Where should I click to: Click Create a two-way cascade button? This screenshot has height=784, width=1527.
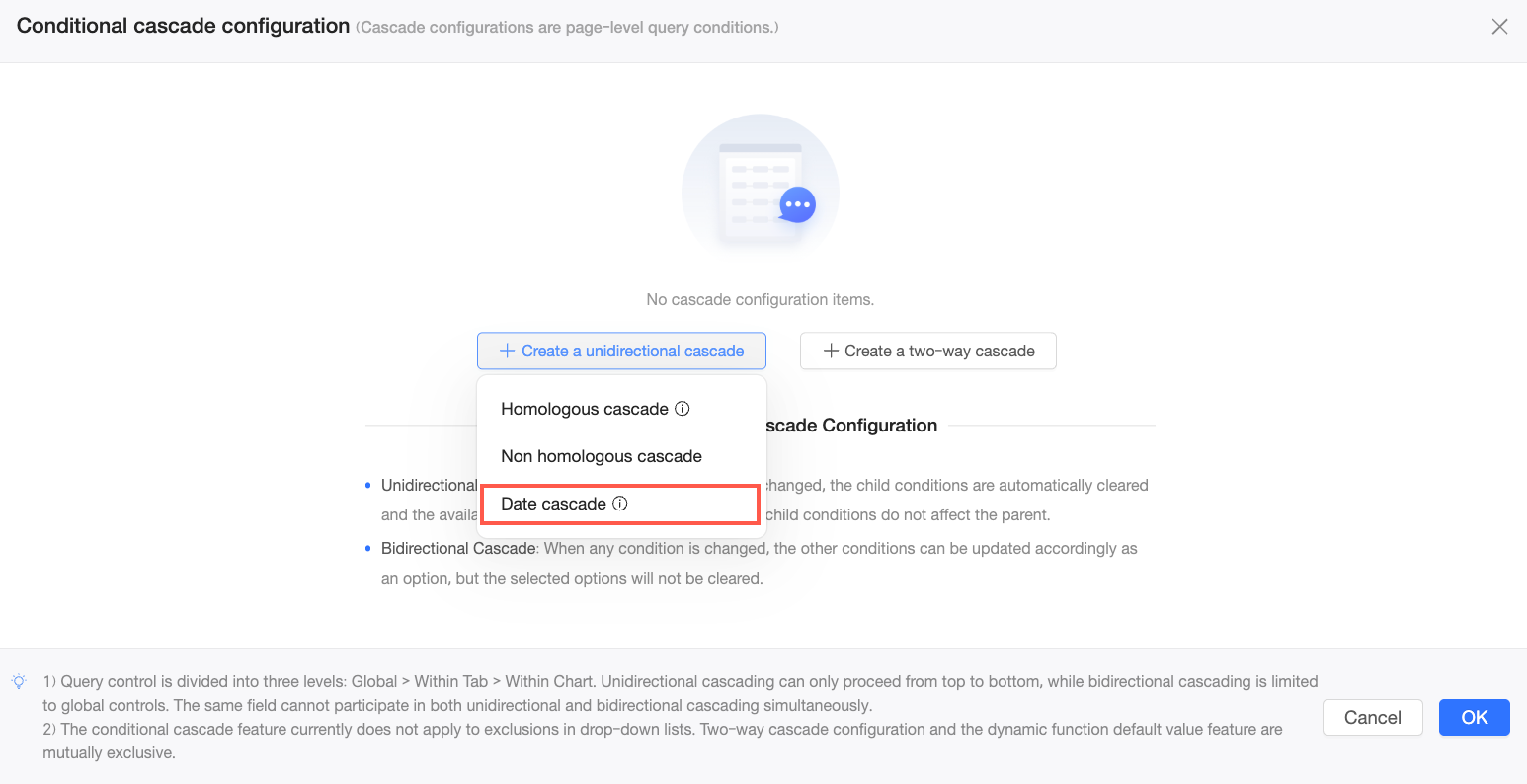click(x=927, y=351)
